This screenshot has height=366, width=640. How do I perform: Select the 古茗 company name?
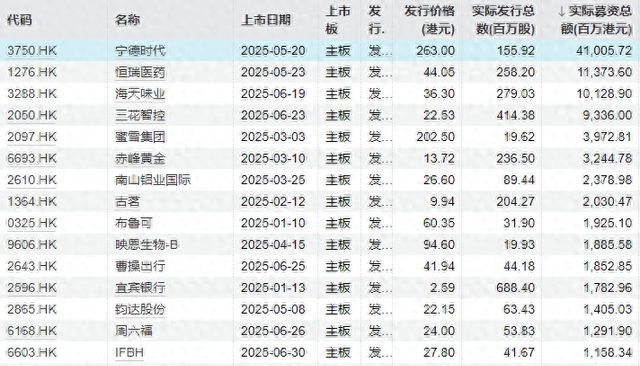[x=127, y=202]
